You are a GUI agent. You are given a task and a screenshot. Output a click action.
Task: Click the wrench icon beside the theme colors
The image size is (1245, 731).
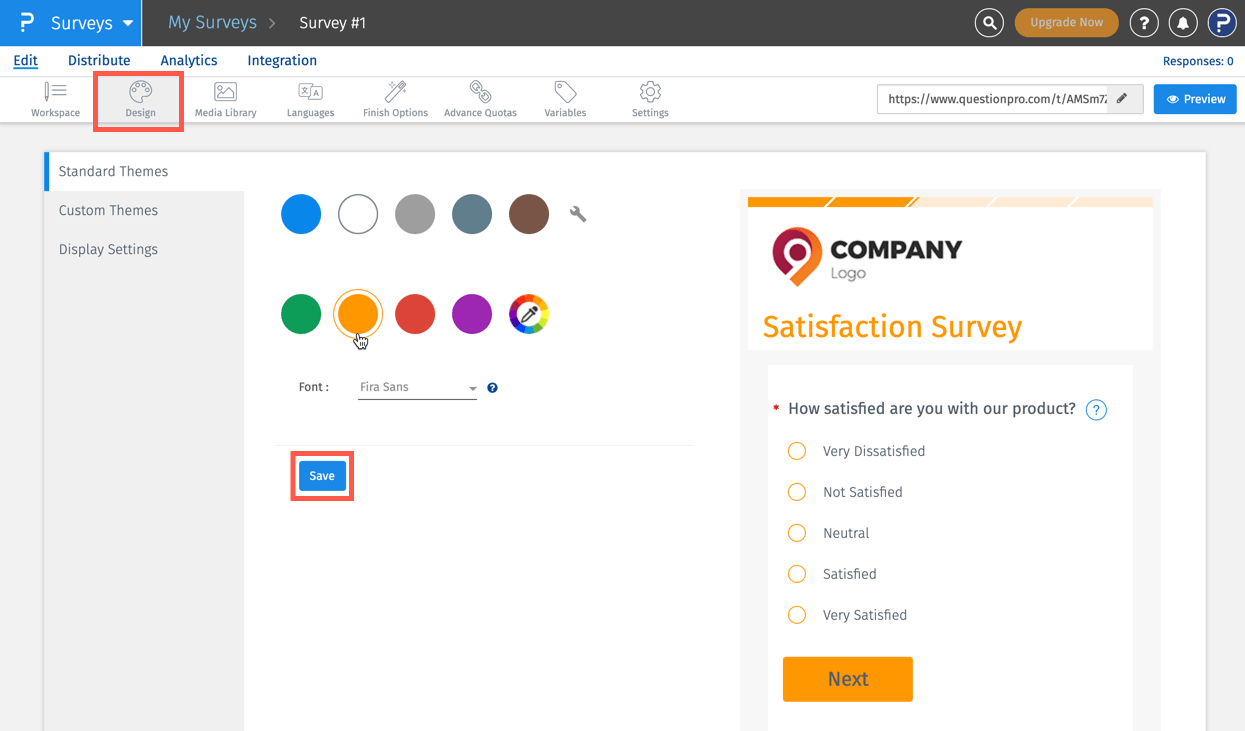click(x=578, y=213)
